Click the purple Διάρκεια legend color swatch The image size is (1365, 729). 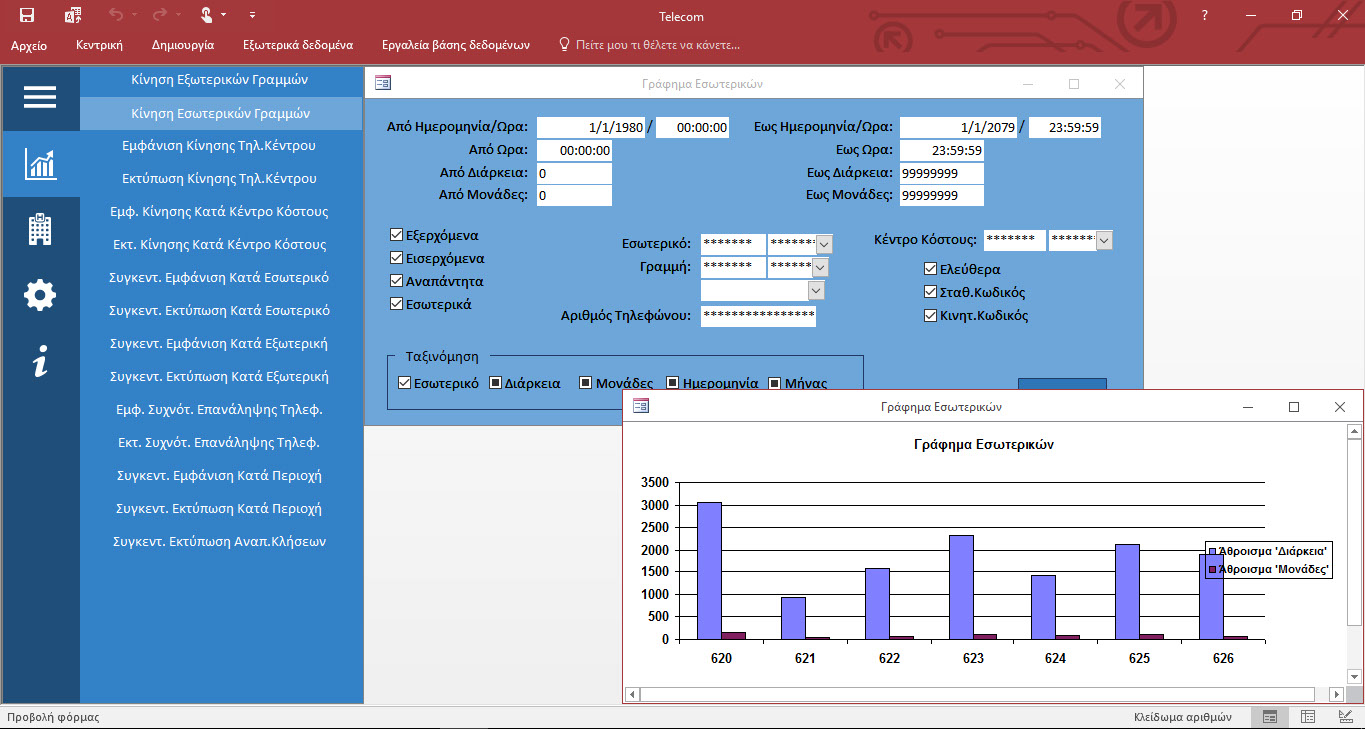tap(1212, 551)
